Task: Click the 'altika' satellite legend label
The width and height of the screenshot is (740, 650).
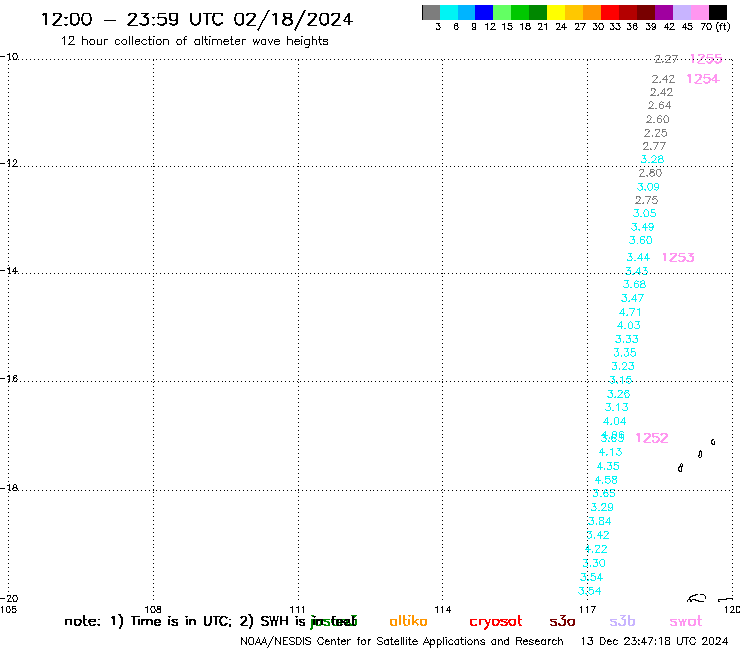Action: point(408,621)
